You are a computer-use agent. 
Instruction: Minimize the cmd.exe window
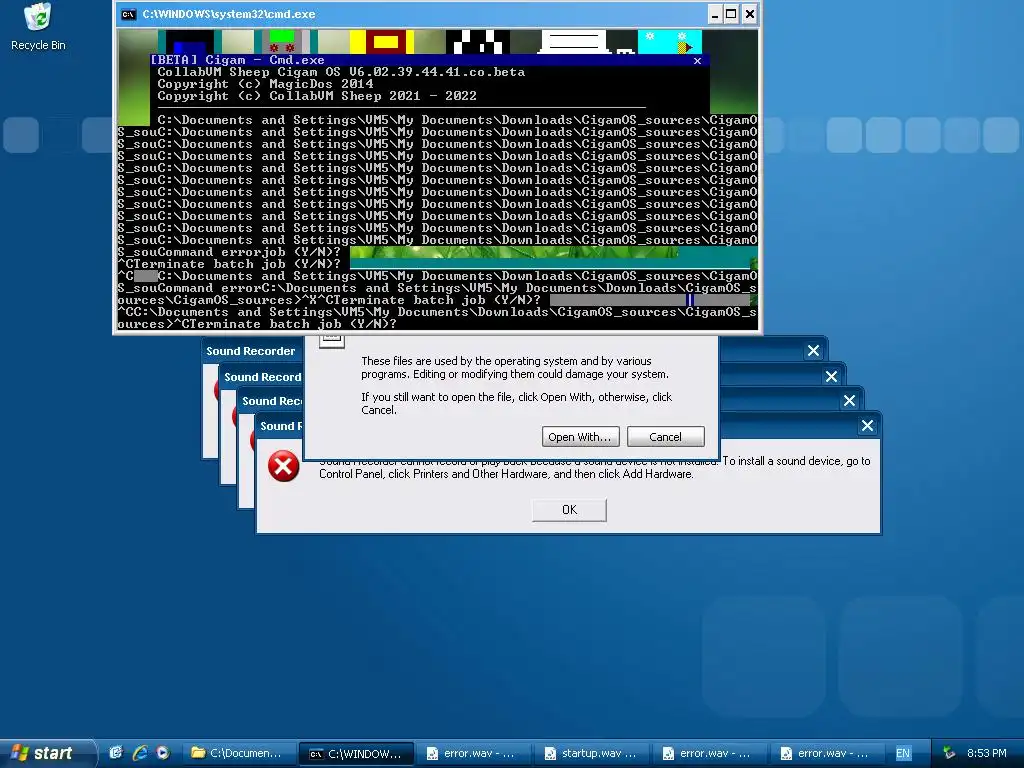715,14
